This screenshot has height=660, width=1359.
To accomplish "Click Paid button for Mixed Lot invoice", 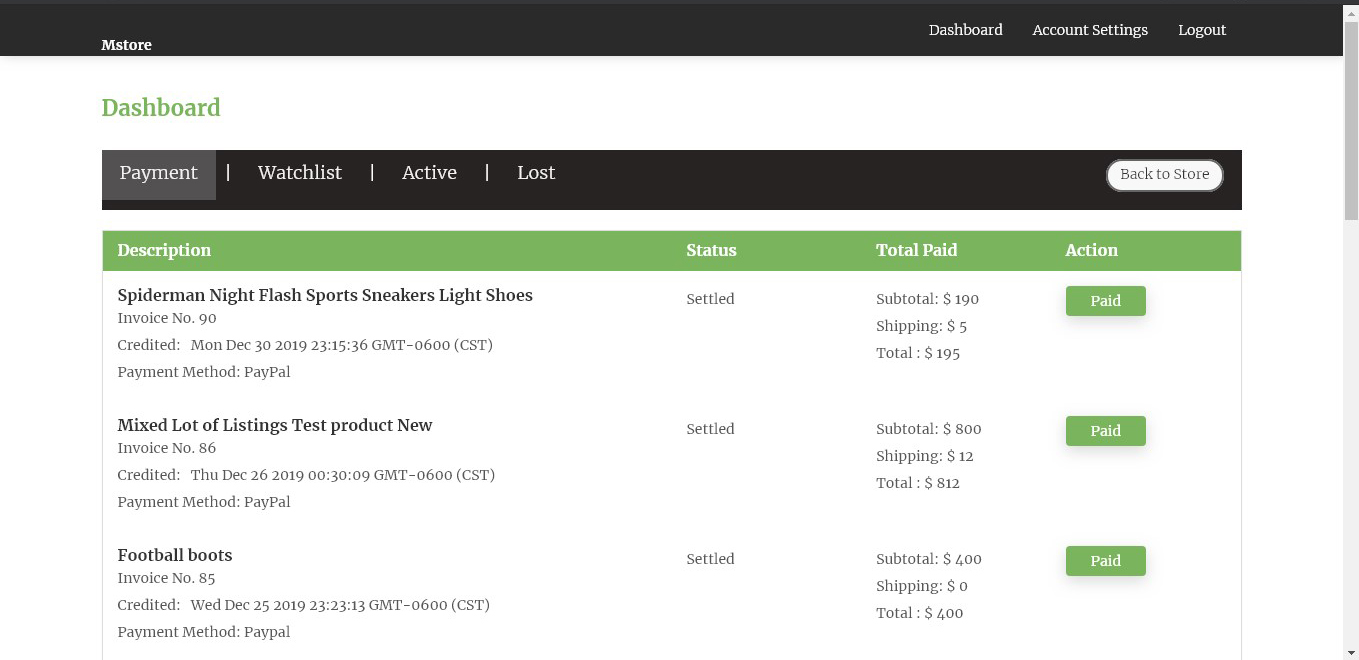I will coord(1105,431).
